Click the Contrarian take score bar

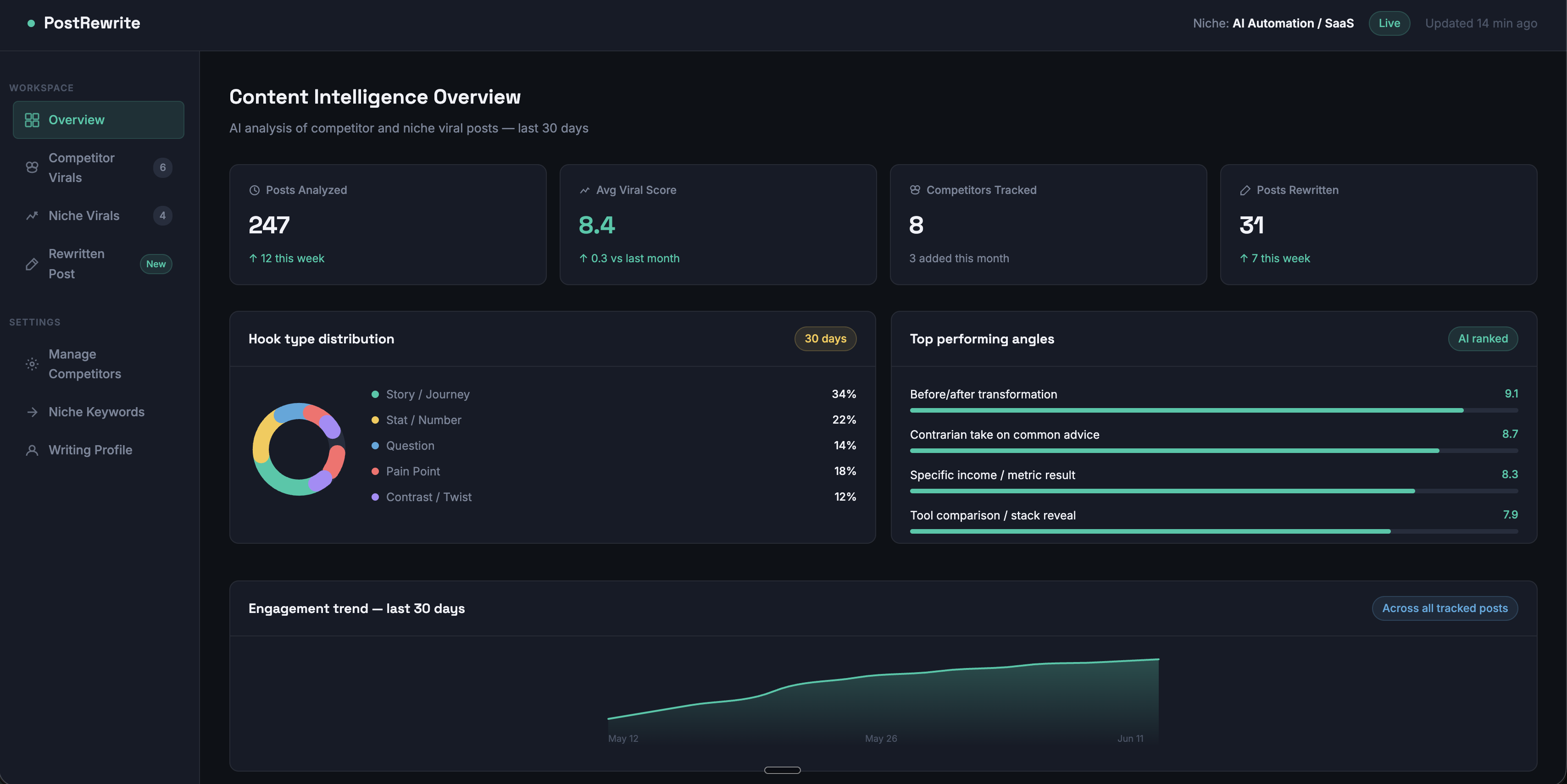point(1214,451)
